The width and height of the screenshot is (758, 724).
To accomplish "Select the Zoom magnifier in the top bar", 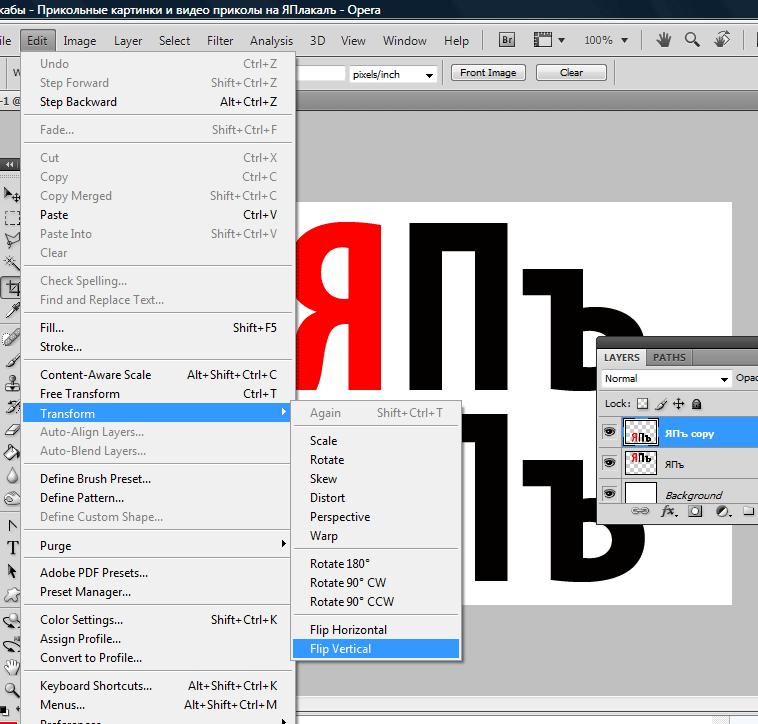I will [x=692, y=40].
